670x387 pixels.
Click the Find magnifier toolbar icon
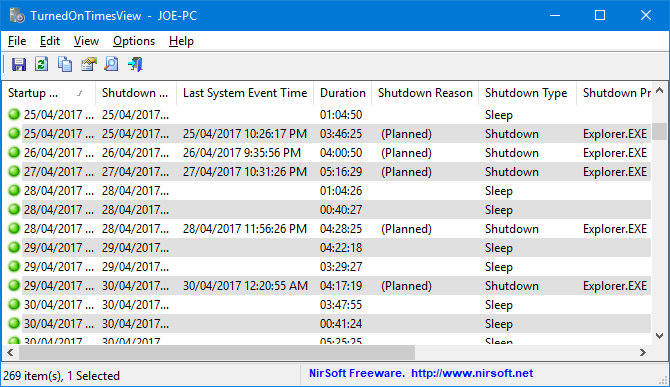point(112,64)
